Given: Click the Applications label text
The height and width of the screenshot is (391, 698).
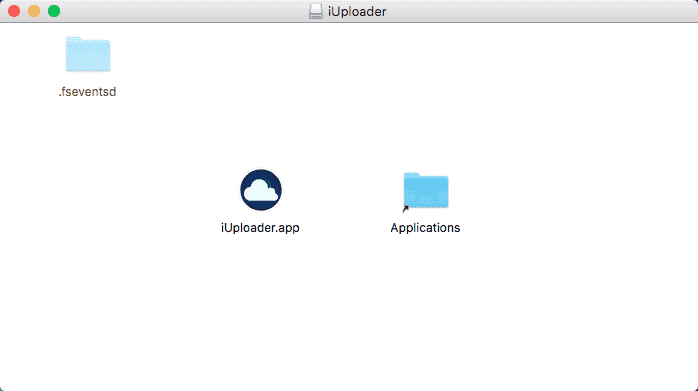Looking at the screenshot, I should 425,228.
